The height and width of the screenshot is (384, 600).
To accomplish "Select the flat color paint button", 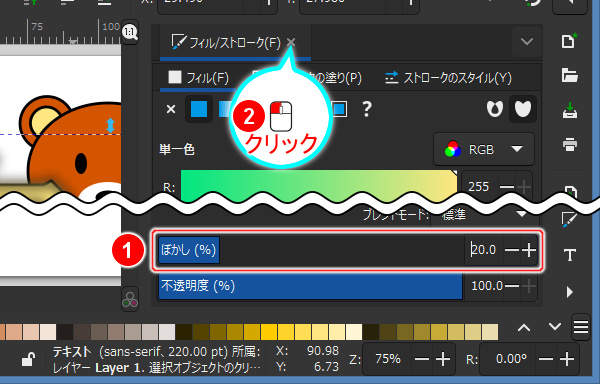I will click(199, 109).
